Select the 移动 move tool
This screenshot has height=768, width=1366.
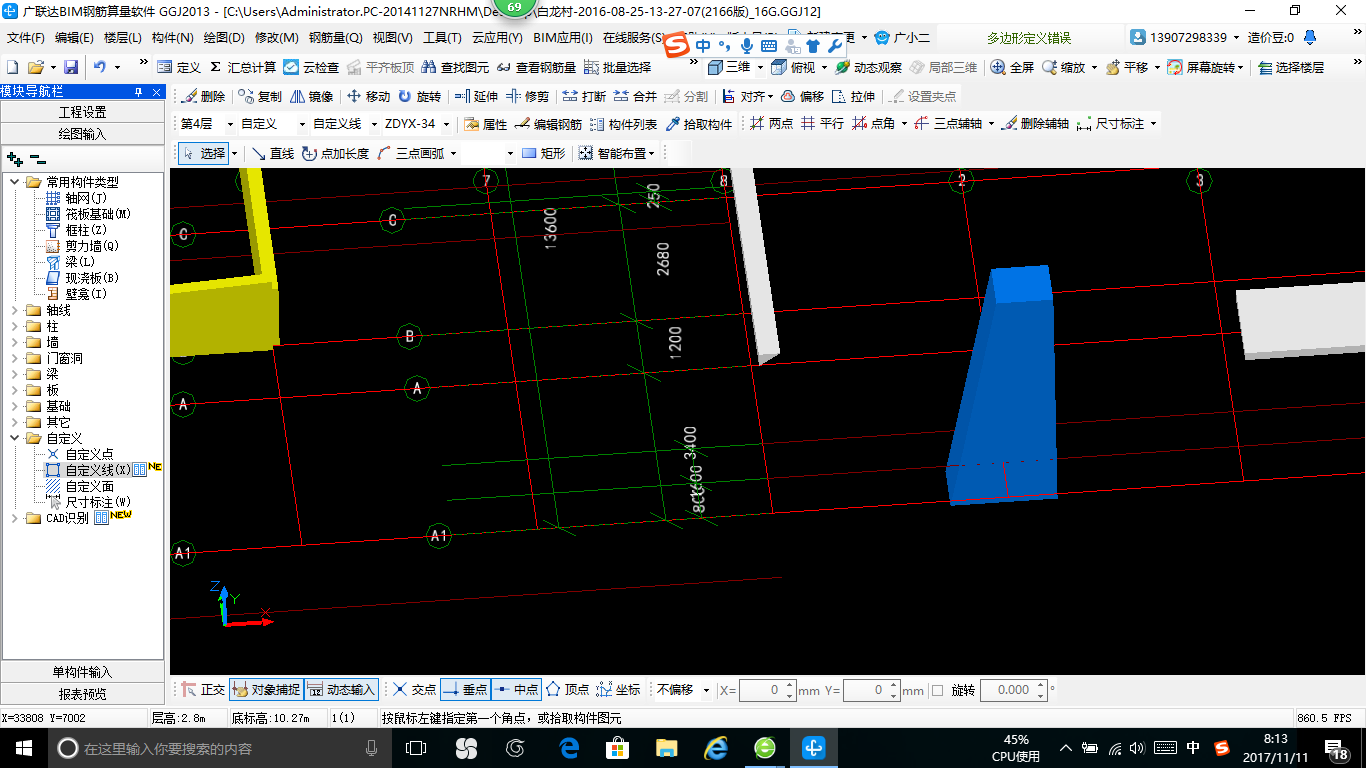click(x=368, y=97)
